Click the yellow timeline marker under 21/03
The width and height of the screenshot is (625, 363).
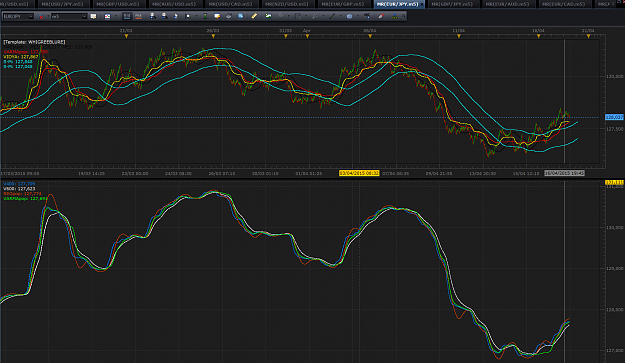[127, 36]
